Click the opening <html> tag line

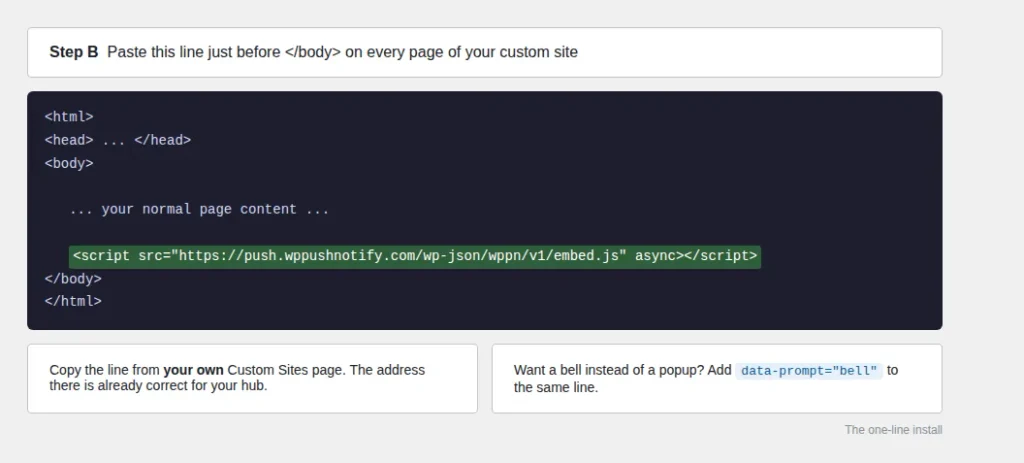coord(69,117)
